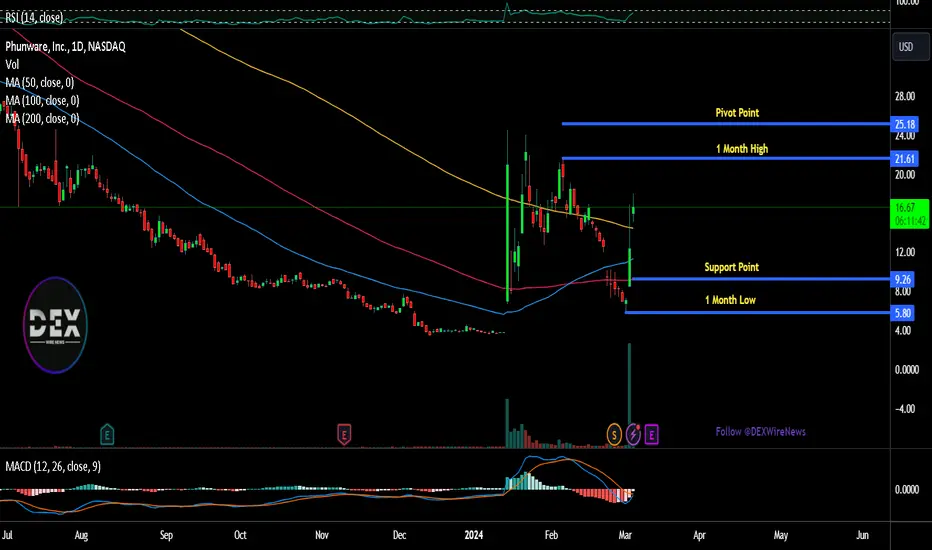The width and height of the screenshot is (932, 550).
Task: Click the Support Point line label
Action: click(732, 267)
